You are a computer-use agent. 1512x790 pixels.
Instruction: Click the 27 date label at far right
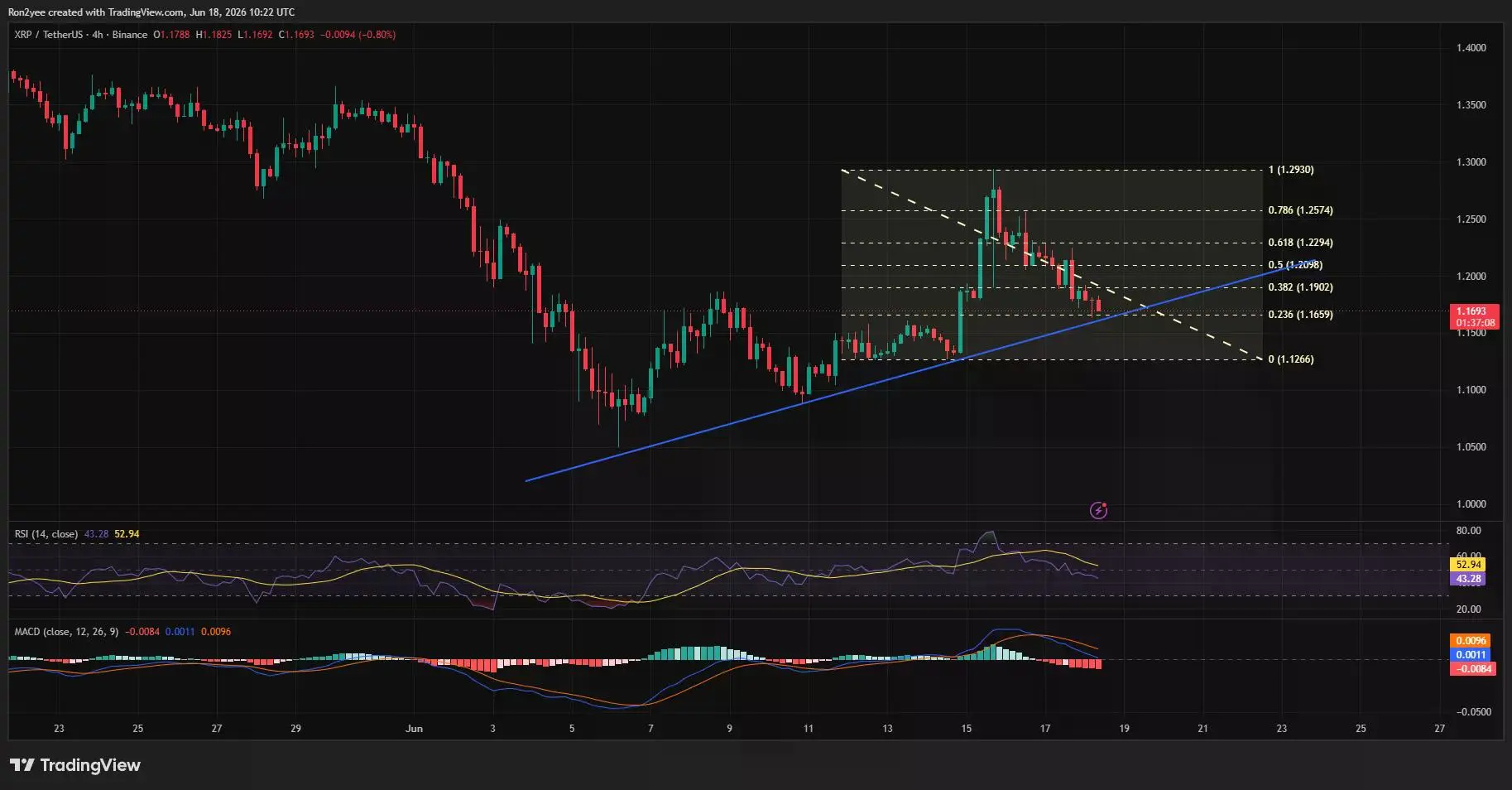coord(1440,729)
